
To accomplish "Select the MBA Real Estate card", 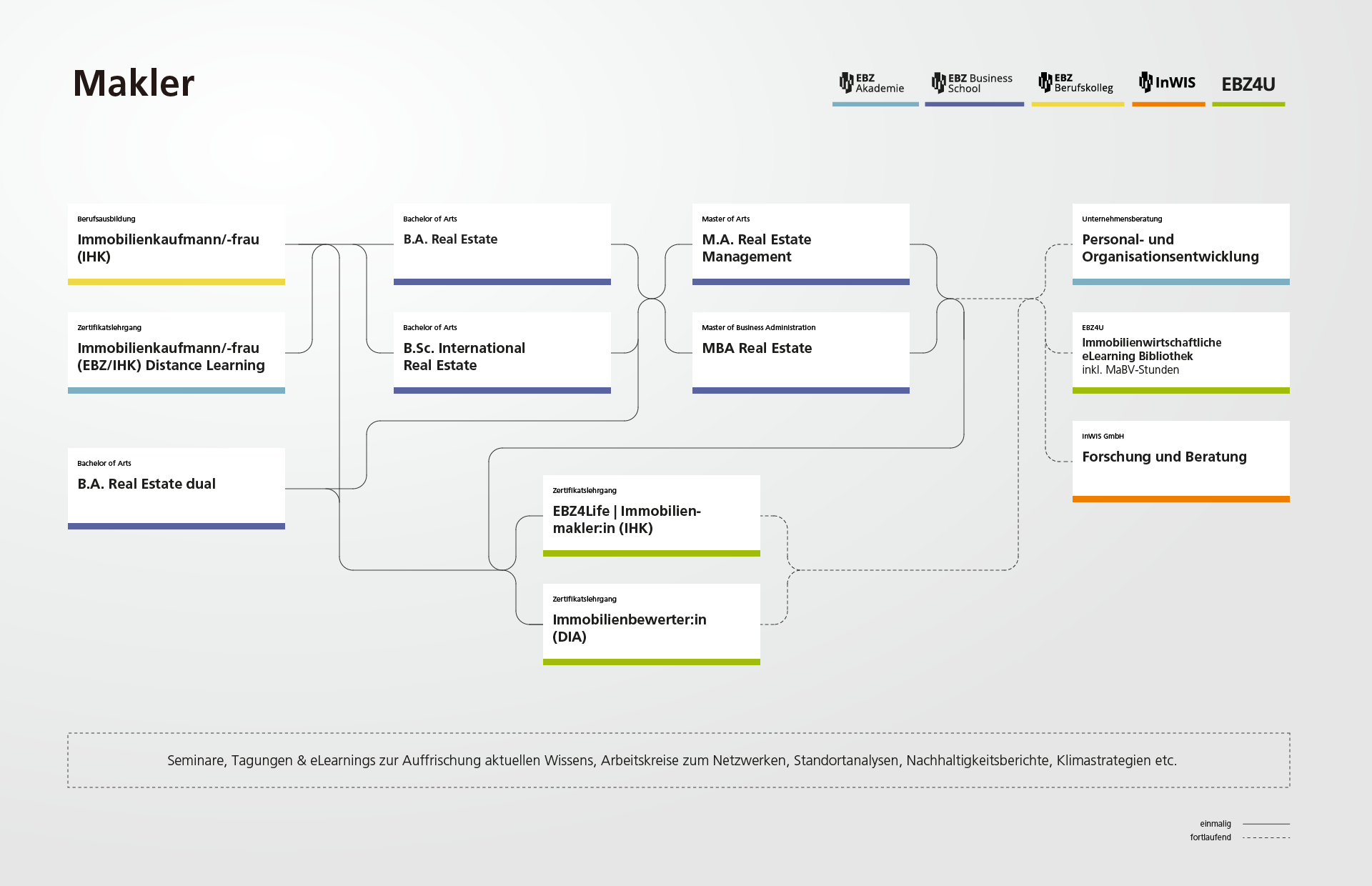I will pos(801,353).
